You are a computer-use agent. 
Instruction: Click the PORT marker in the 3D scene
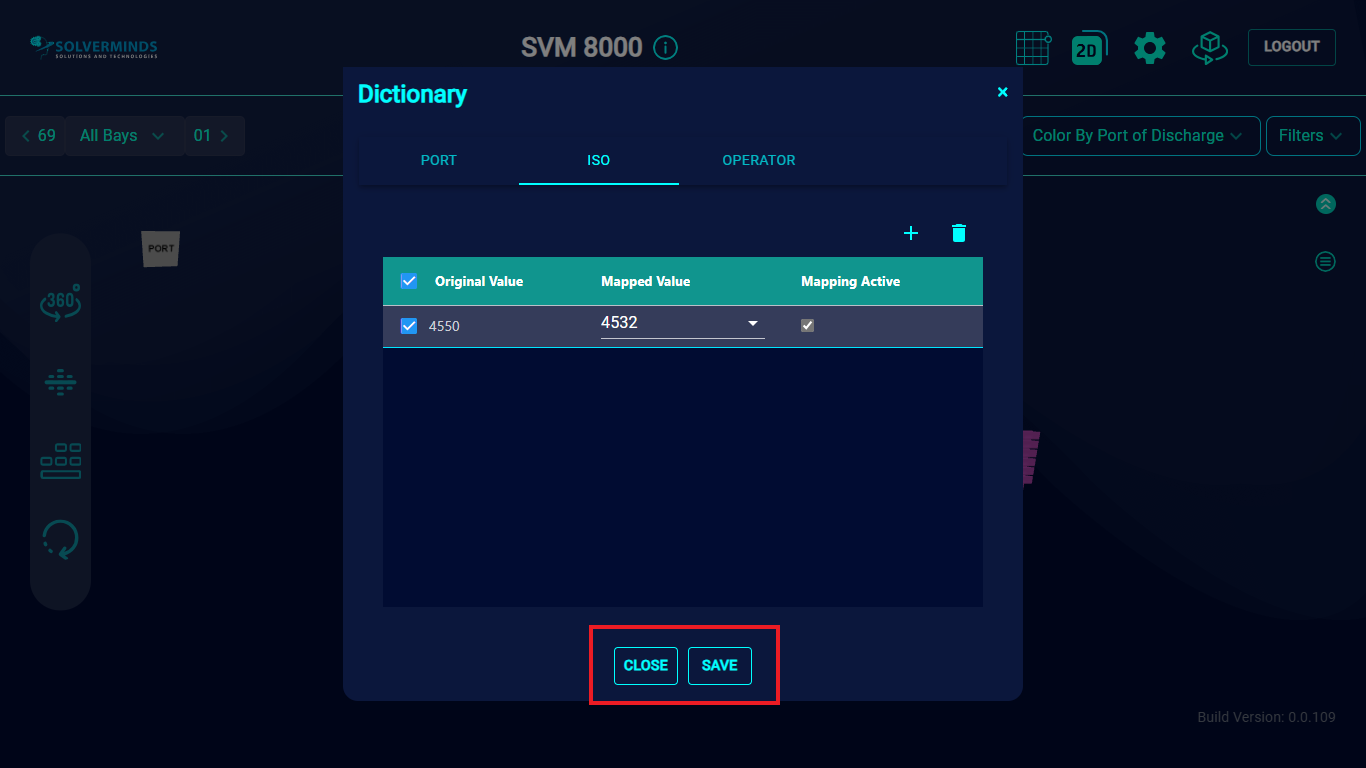click(x=161, y=248)
